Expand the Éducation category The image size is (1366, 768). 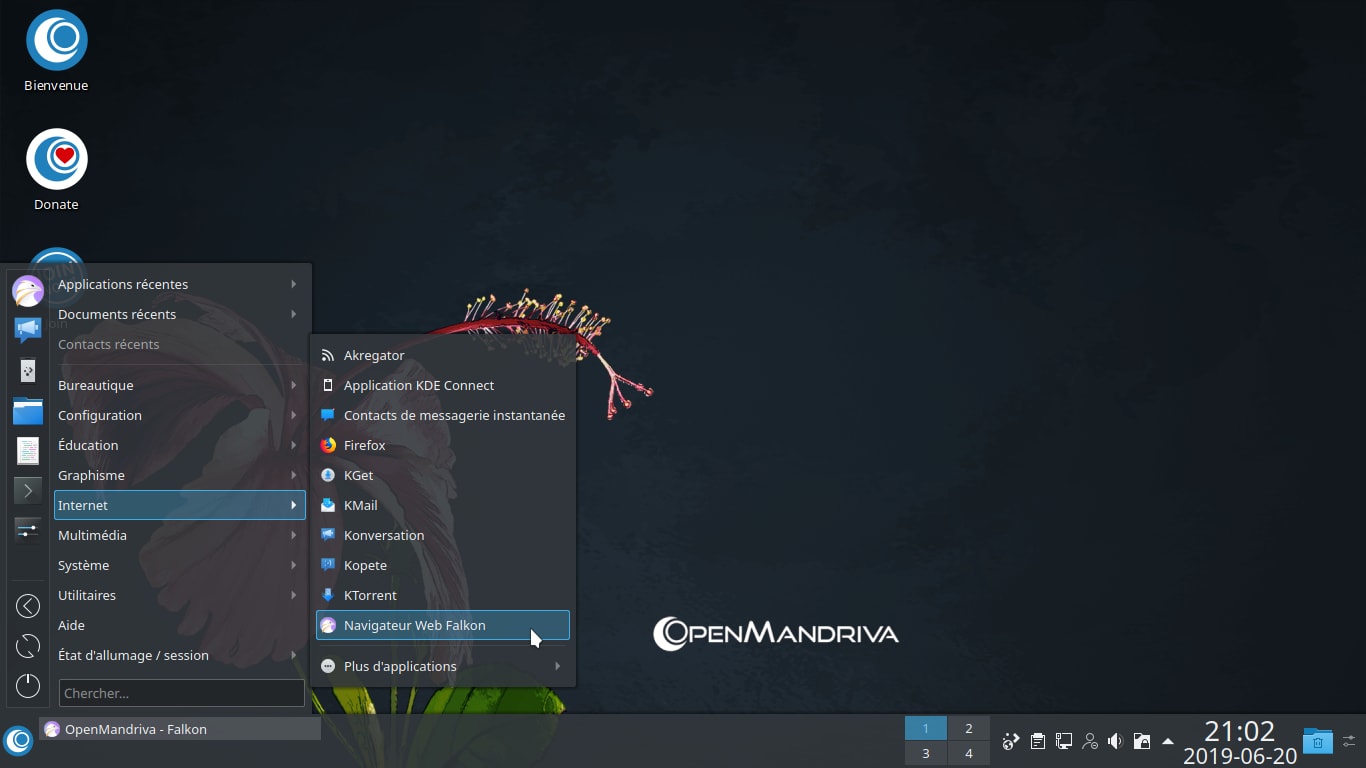[180, 445]
